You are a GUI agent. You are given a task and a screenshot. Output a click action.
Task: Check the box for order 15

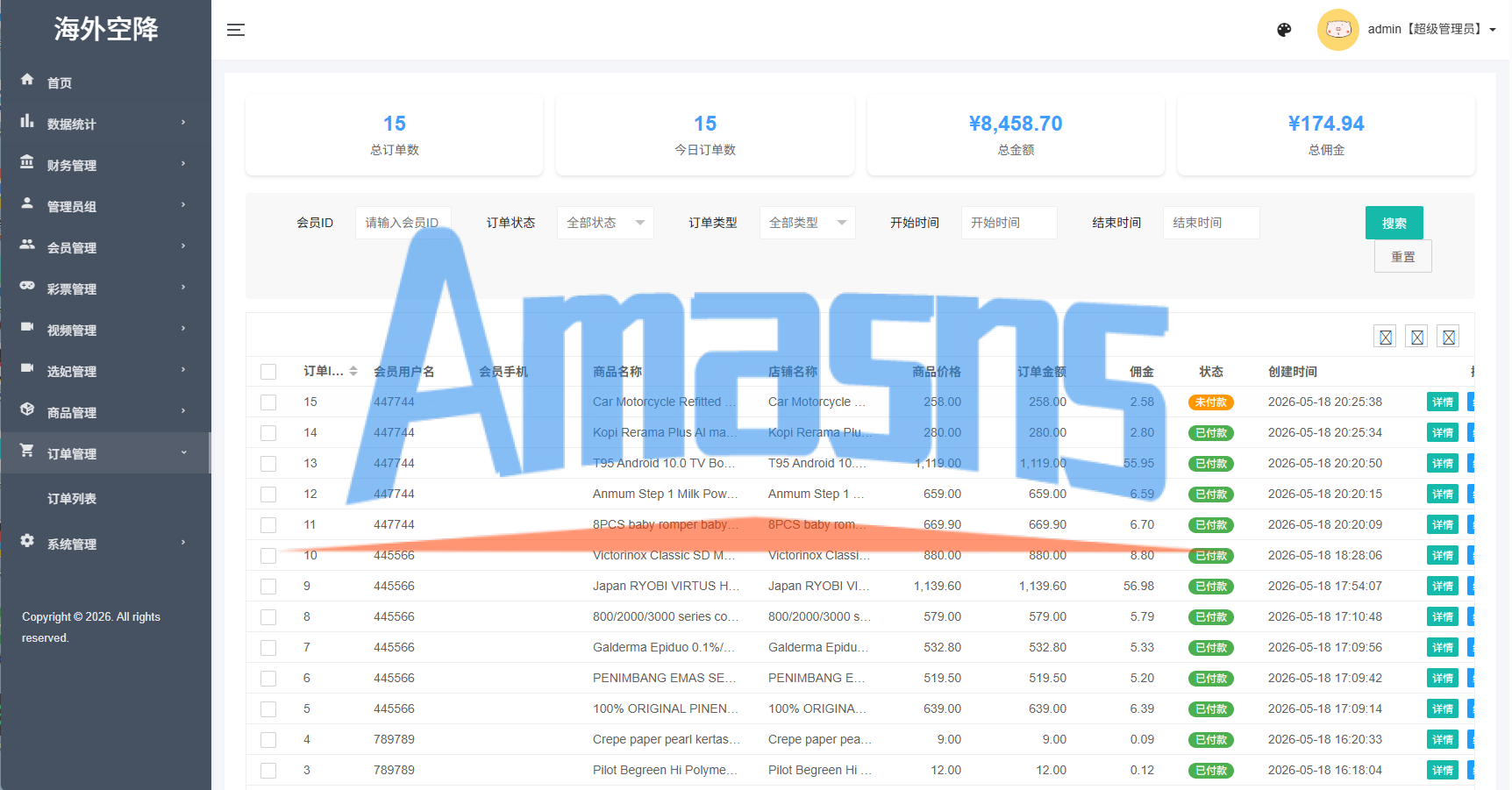(268, 402)
